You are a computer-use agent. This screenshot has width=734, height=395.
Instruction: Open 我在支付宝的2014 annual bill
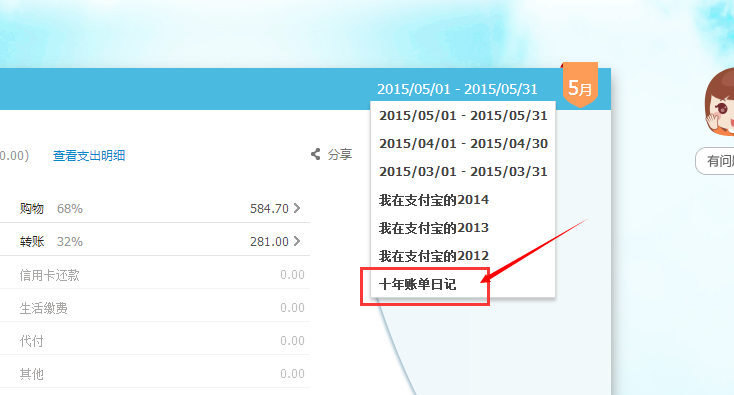[x=433, y=200]
